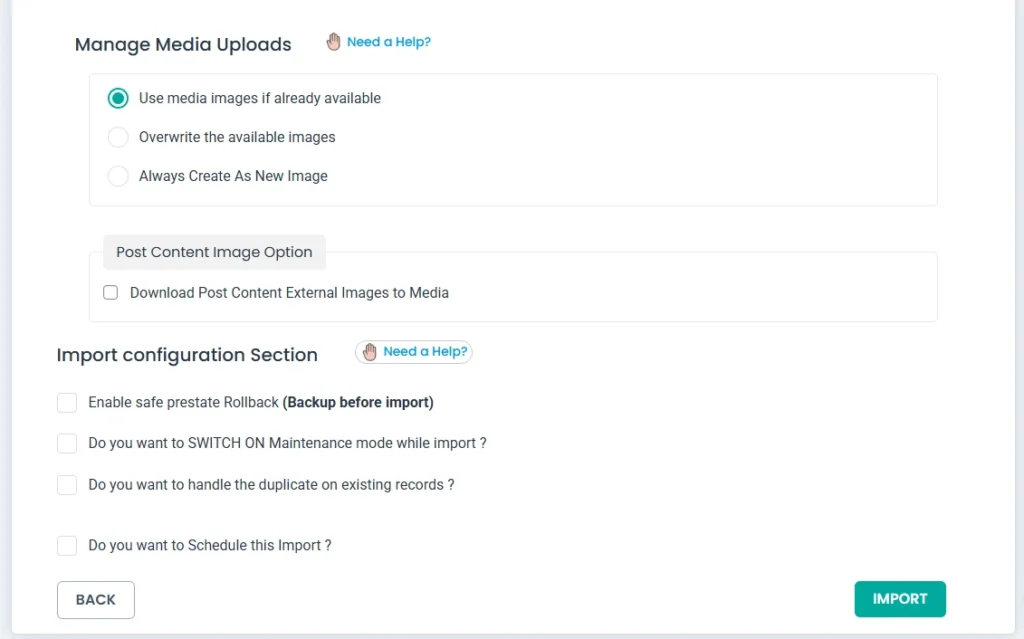Screen dimensions: 1024x639
Task: Enable the handle duplicate on existing records checkbox
Action: click(x=67, y=485)
